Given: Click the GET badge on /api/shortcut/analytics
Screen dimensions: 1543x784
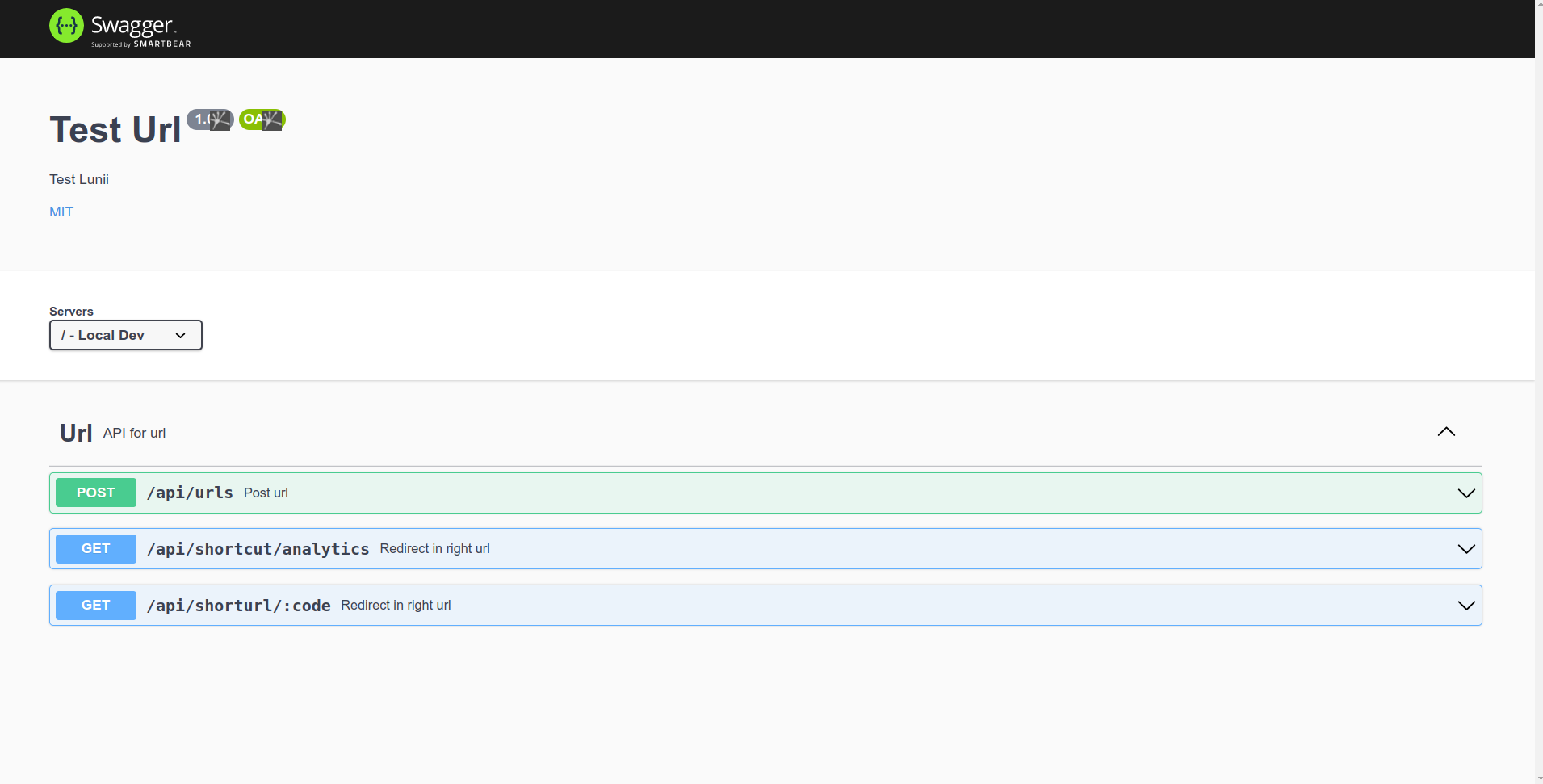Looking at the screenshot, I should [95, 548].
